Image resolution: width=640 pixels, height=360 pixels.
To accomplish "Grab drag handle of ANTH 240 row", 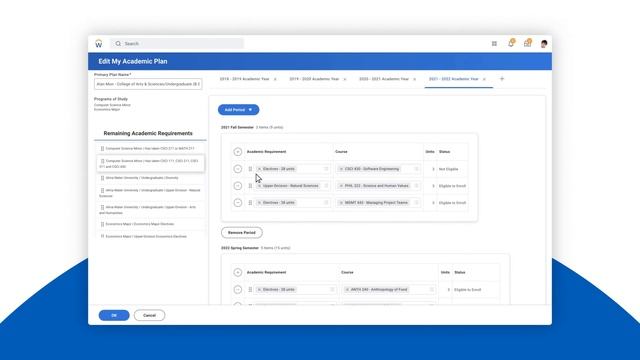I will [250, 289].
